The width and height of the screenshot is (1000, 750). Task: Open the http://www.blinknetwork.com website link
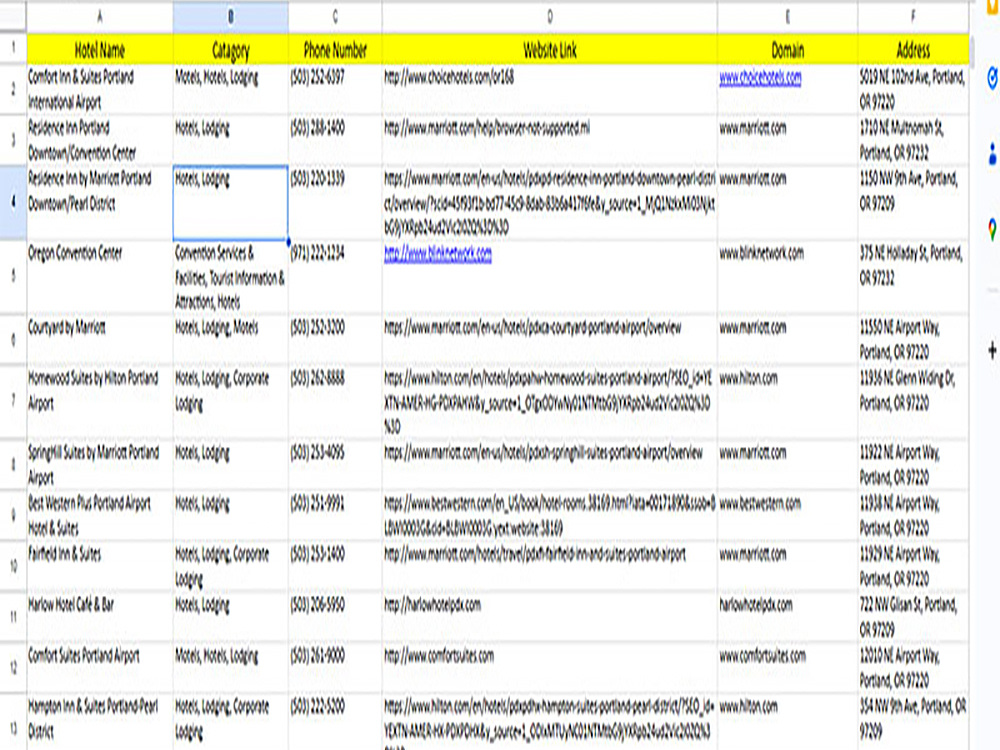click(438, 254)
